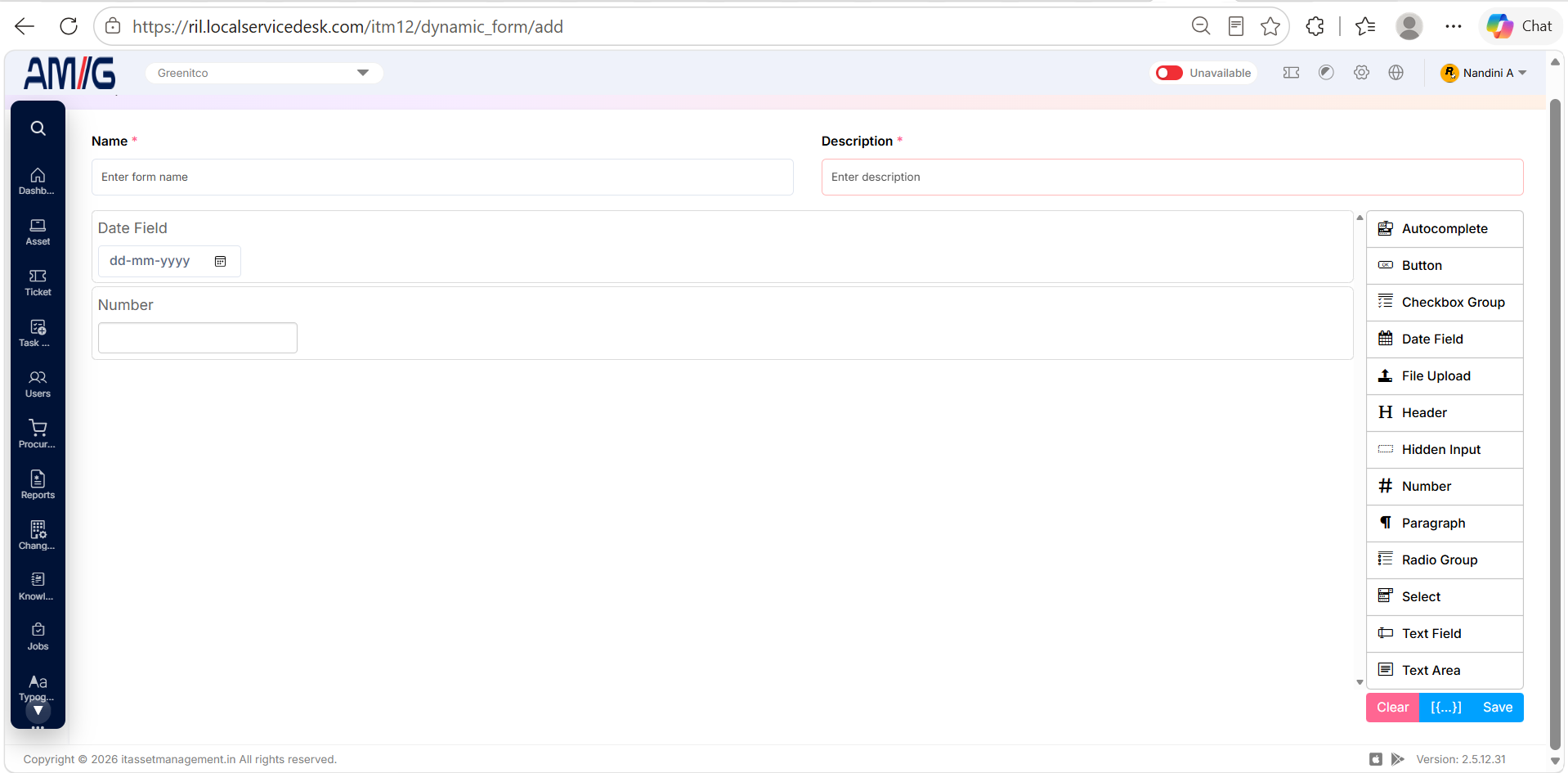Click the Clear button
This screenshot has height=773, width=1568.
pyautogui.click(x=1392, y=708)
